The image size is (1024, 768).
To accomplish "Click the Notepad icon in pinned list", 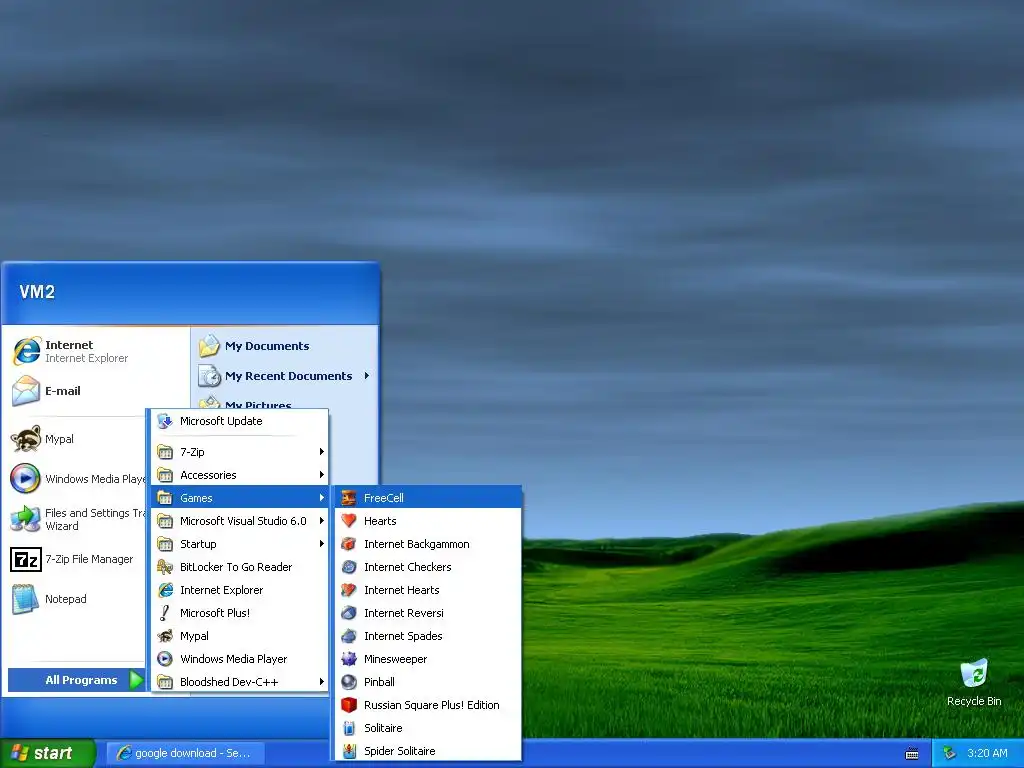I will (25, 599).
